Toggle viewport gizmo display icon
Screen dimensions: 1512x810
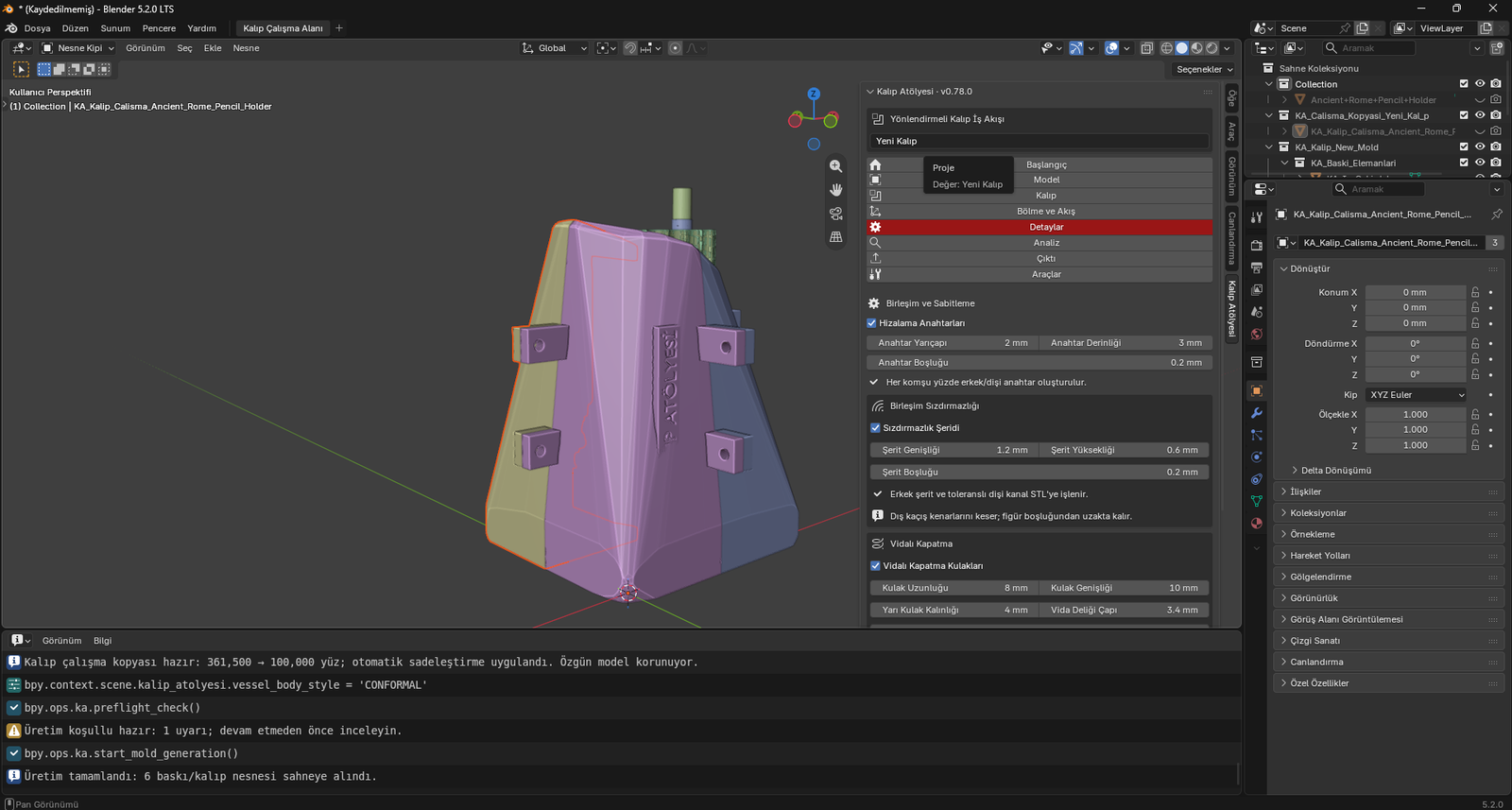pos(1075,48)
